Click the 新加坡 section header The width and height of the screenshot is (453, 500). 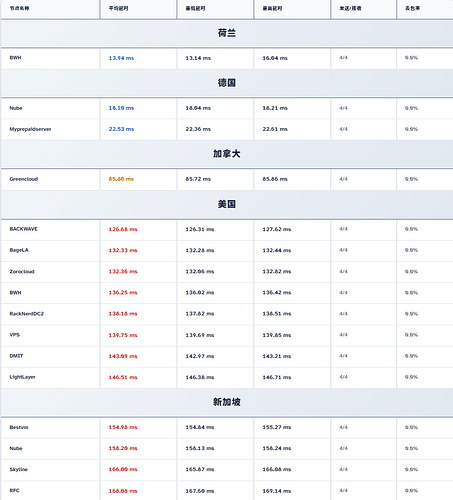coord(227,402)
